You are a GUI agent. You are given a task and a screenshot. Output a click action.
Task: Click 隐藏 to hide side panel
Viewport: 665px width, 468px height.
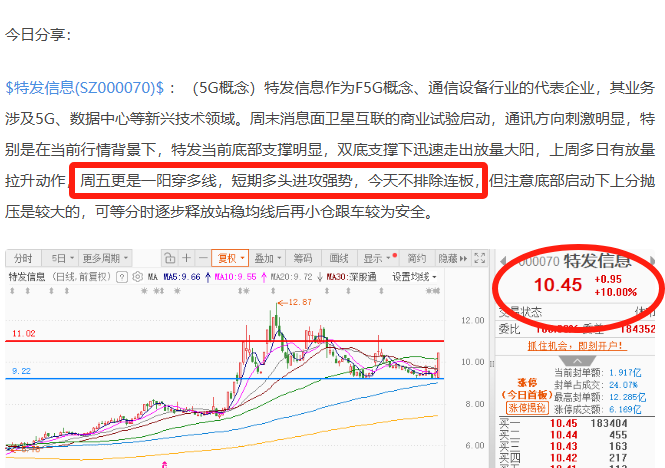click(x=452, y=258)
